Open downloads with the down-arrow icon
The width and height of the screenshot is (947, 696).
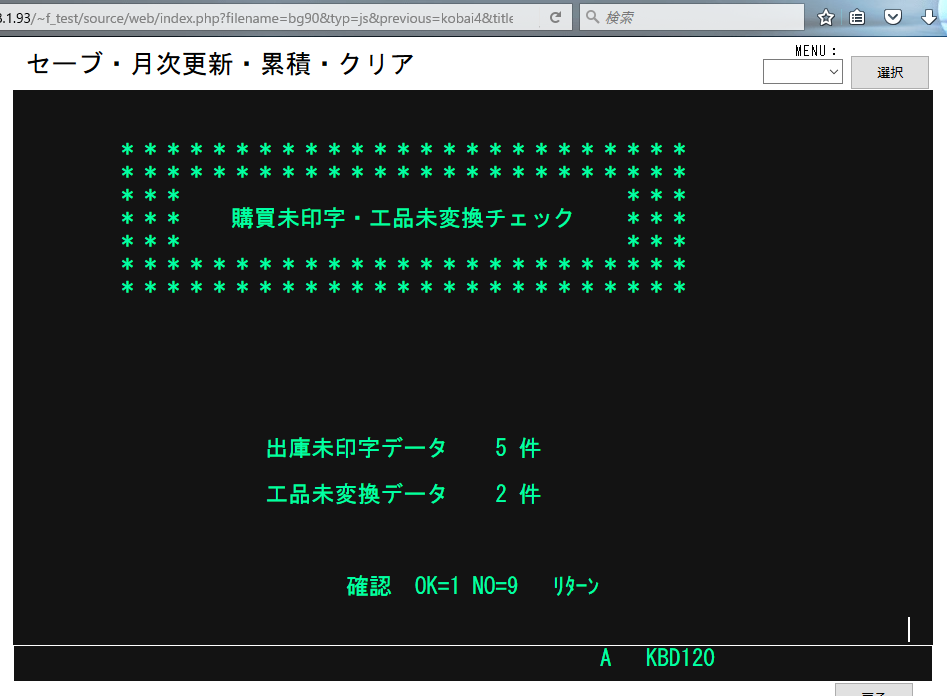927,18
